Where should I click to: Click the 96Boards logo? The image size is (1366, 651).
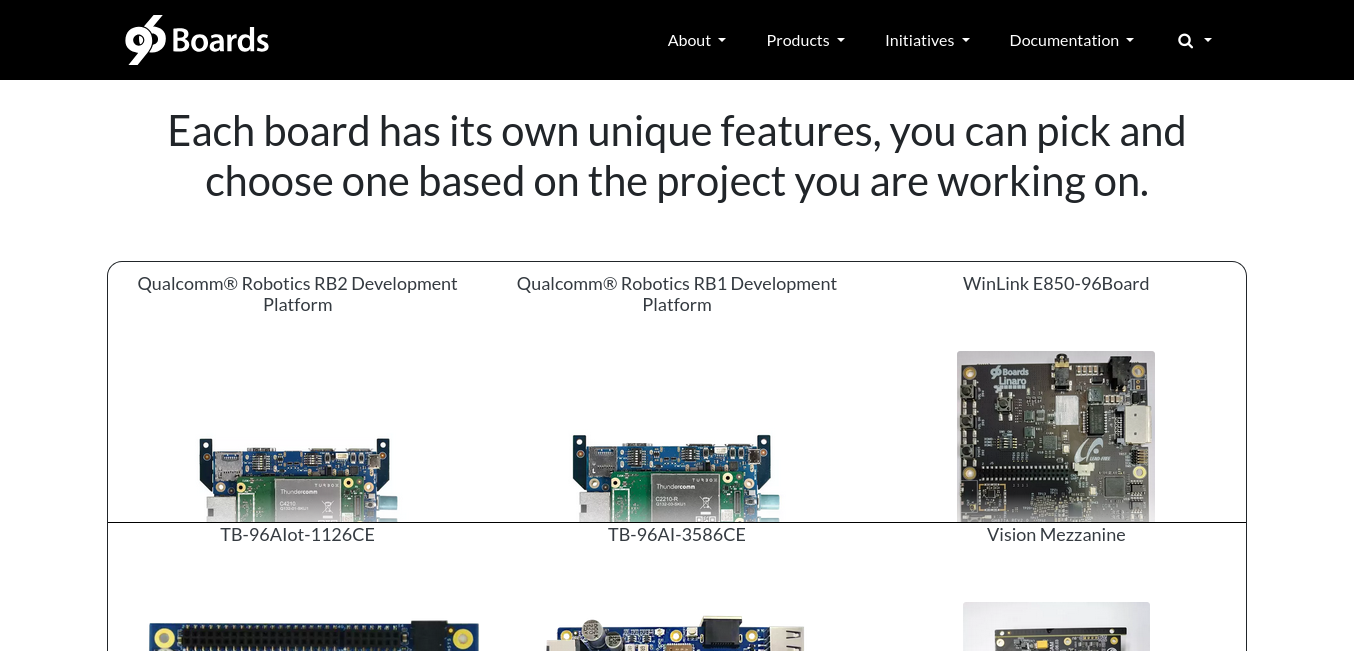197,40
